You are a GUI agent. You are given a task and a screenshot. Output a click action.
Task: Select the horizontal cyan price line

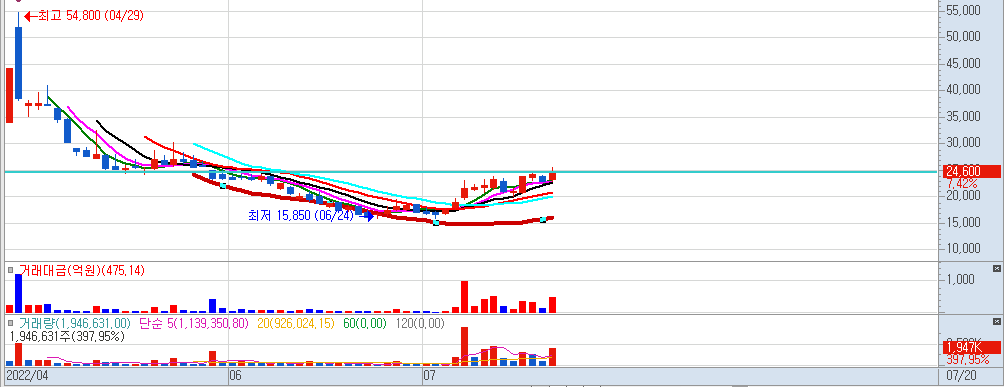[471, 172]
